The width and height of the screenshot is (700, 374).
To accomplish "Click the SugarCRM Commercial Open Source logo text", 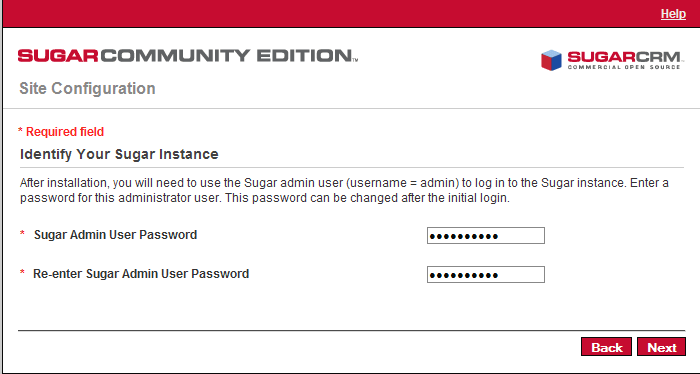I will [x=624, y=61].
